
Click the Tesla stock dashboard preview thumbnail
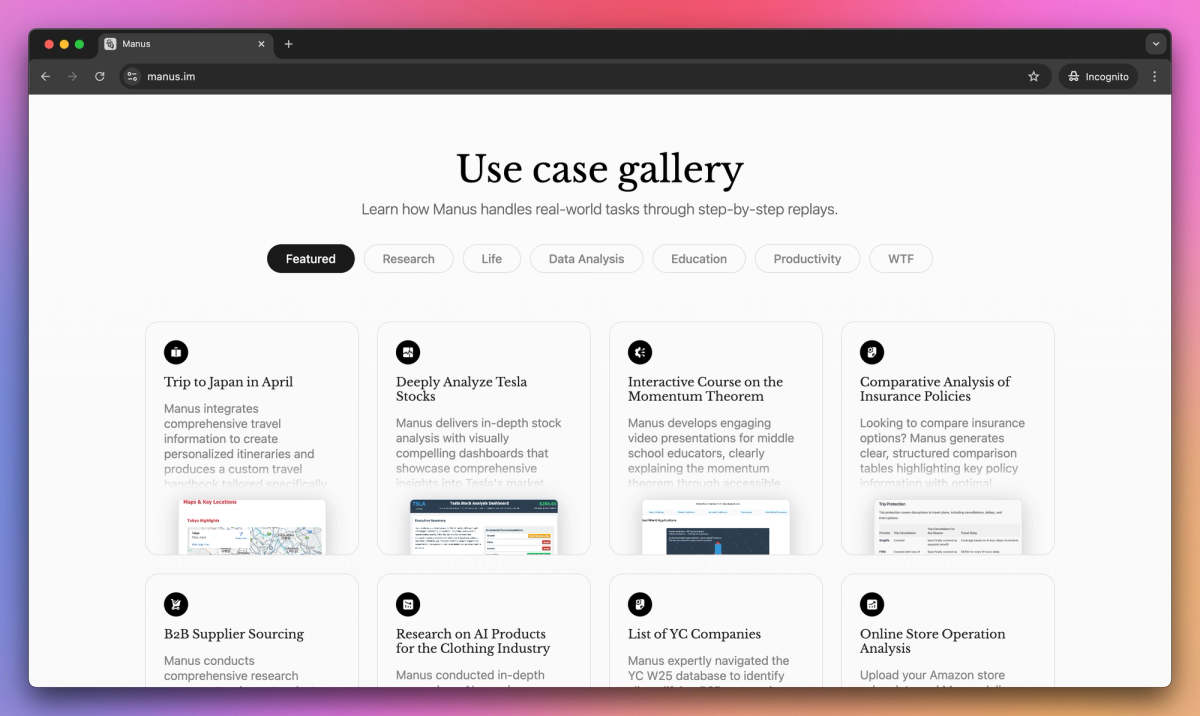pyautogui.click(x=484, y=527)
